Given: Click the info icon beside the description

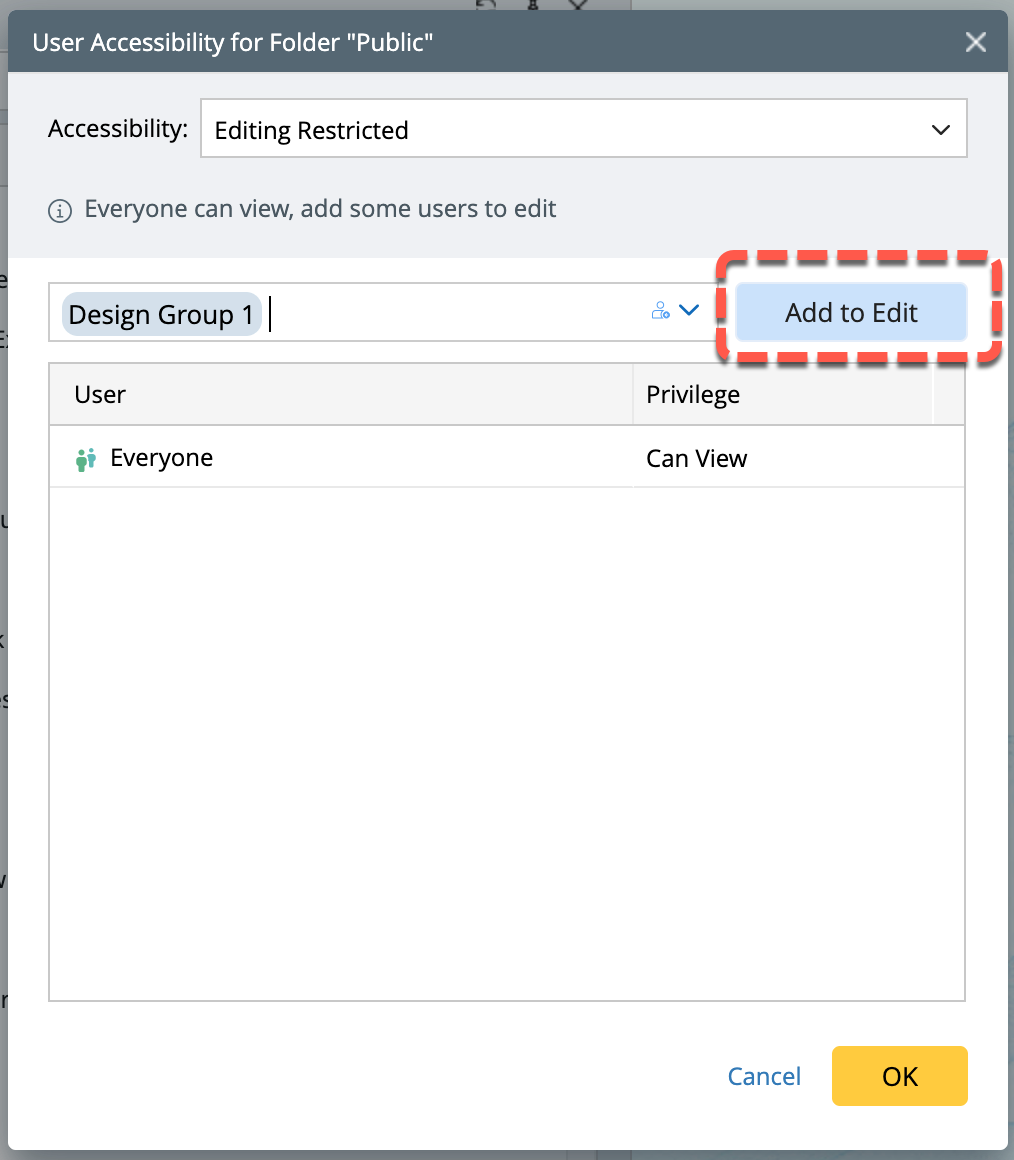Looking at the screenshot, I should (x=60, y=211).
